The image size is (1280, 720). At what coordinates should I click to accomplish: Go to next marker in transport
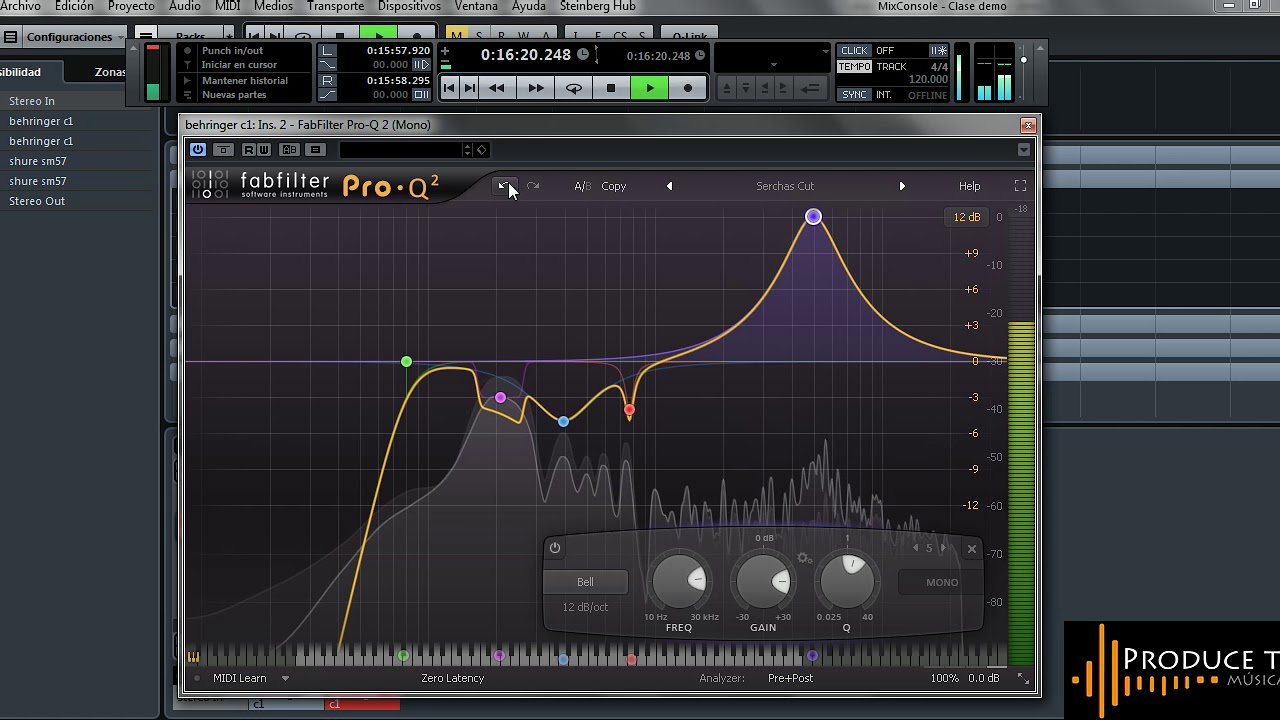point(469,88)
